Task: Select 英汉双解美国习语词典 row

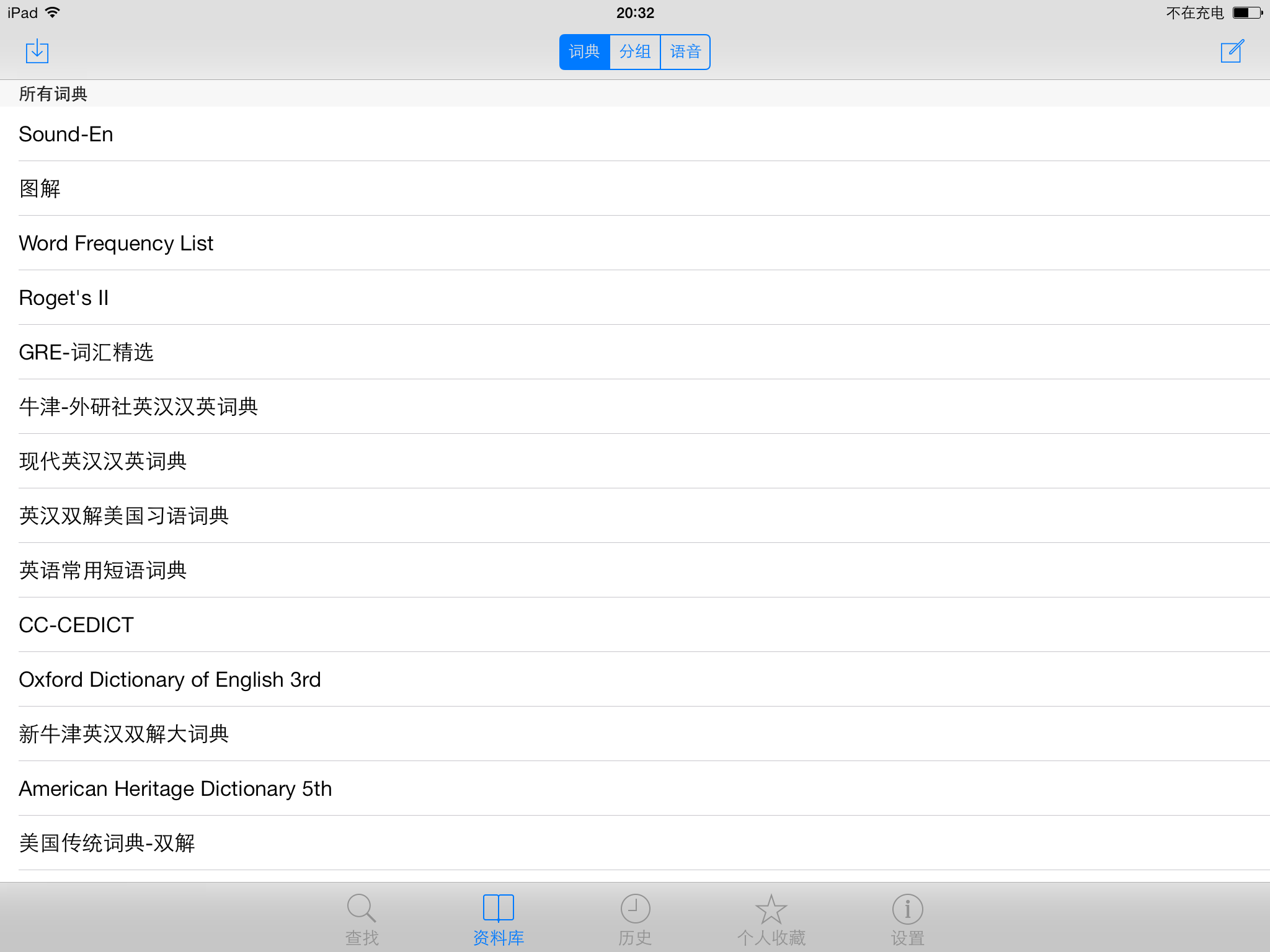Action: tap(635, 516)
